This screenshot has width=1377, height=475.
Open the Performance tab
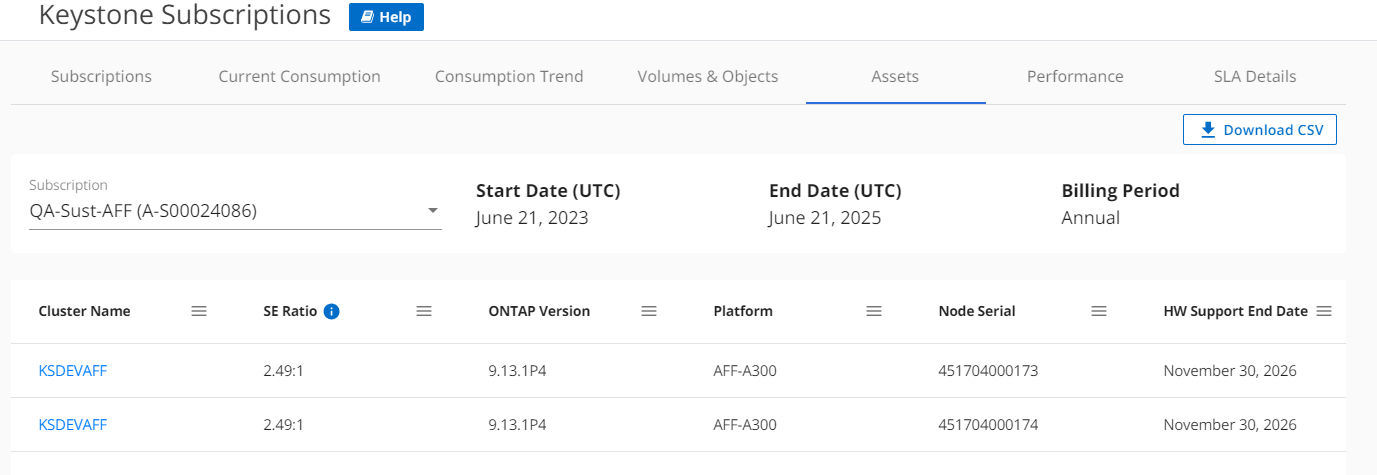point(1075,76)
